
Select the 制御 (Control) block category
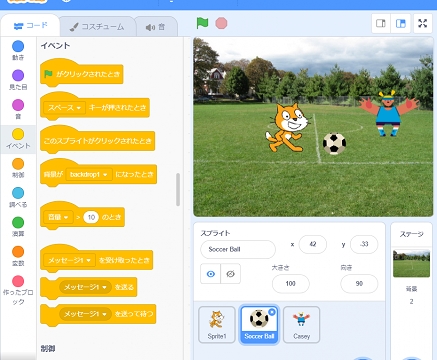[x=18, y=168]
